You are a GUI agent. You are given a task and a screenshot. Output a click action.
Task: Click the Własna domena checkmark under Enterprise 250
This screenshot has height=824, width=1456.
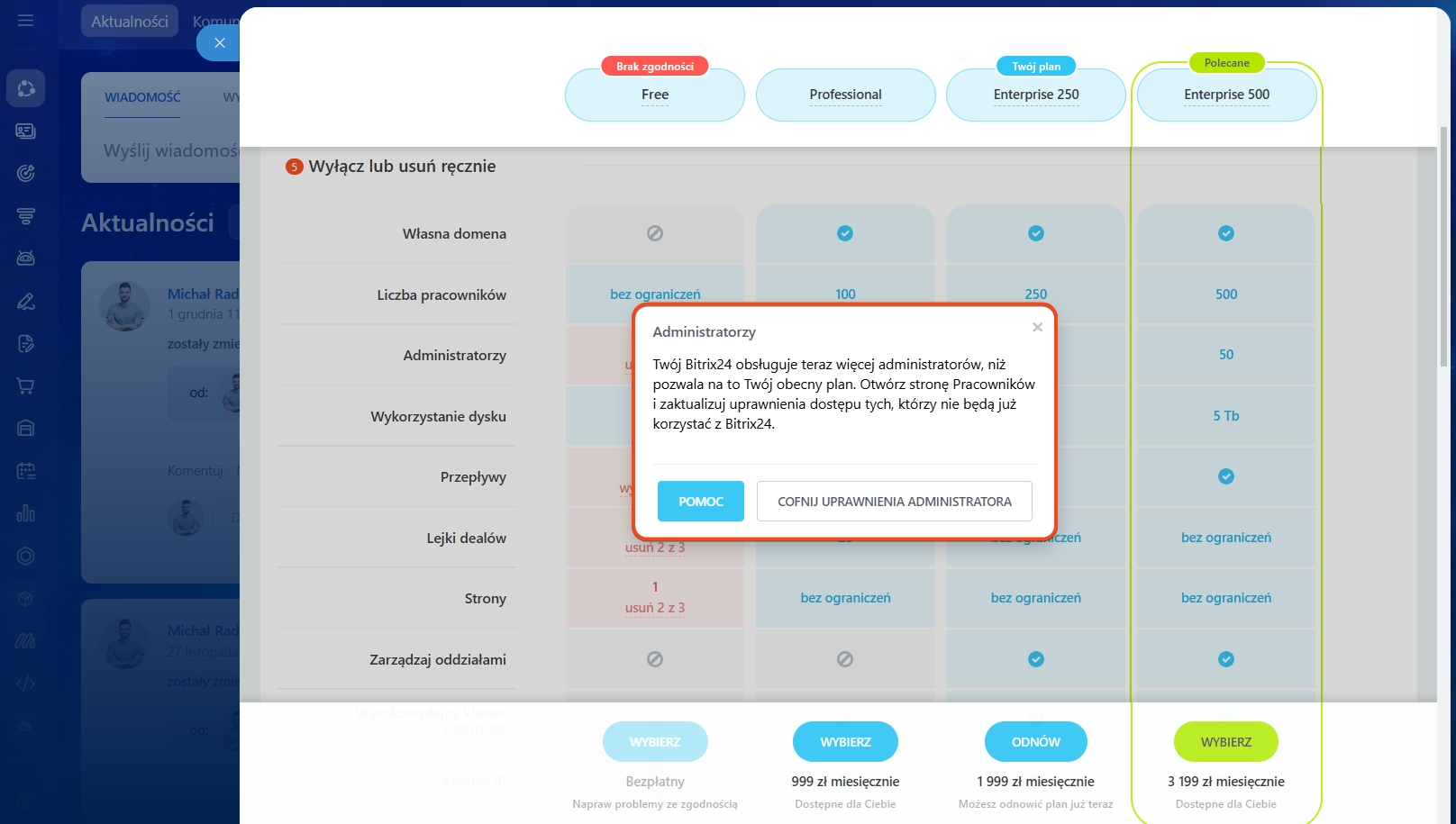(x=1036, y=233)
